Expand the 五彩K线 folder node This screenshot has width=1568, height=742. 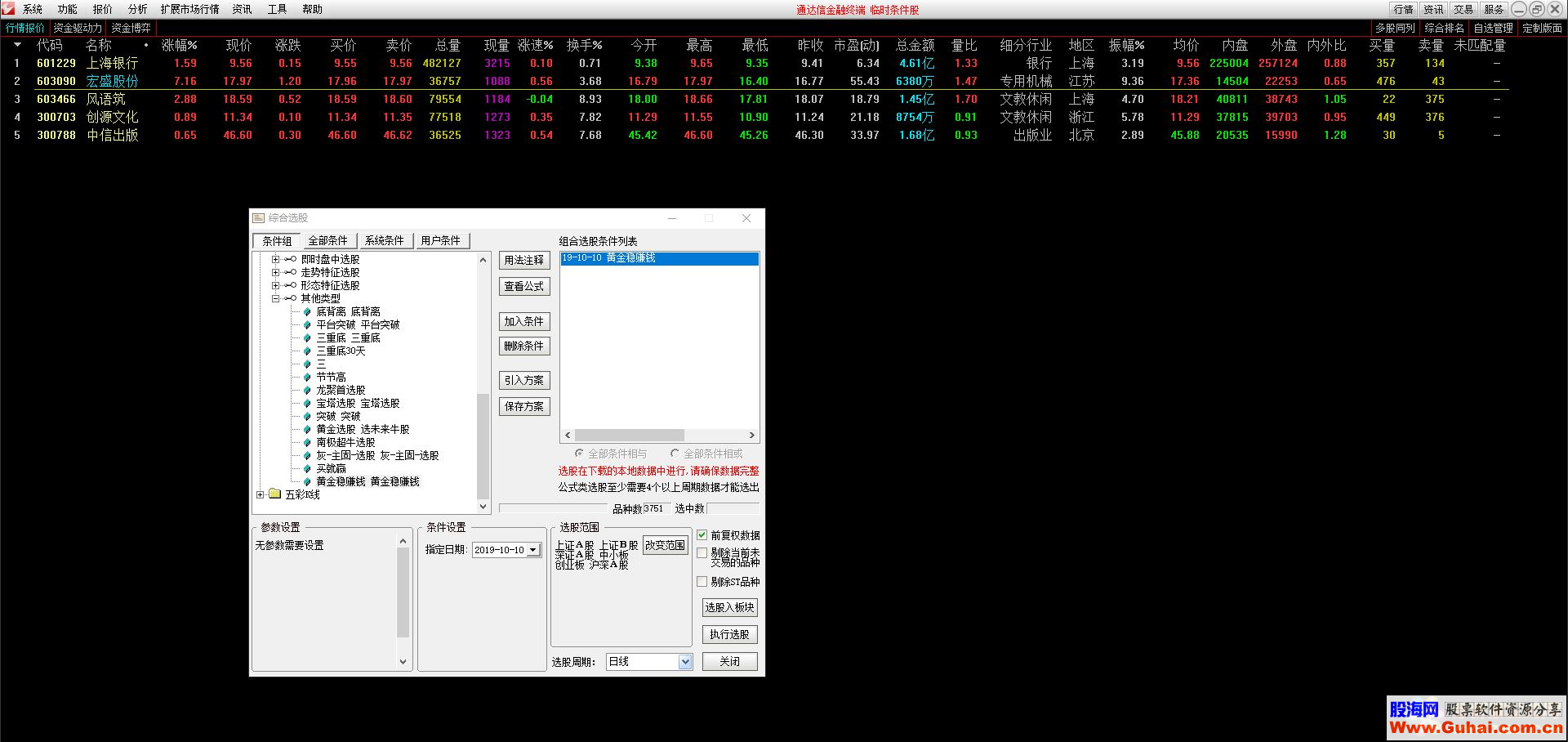click(x=260, y=494)
